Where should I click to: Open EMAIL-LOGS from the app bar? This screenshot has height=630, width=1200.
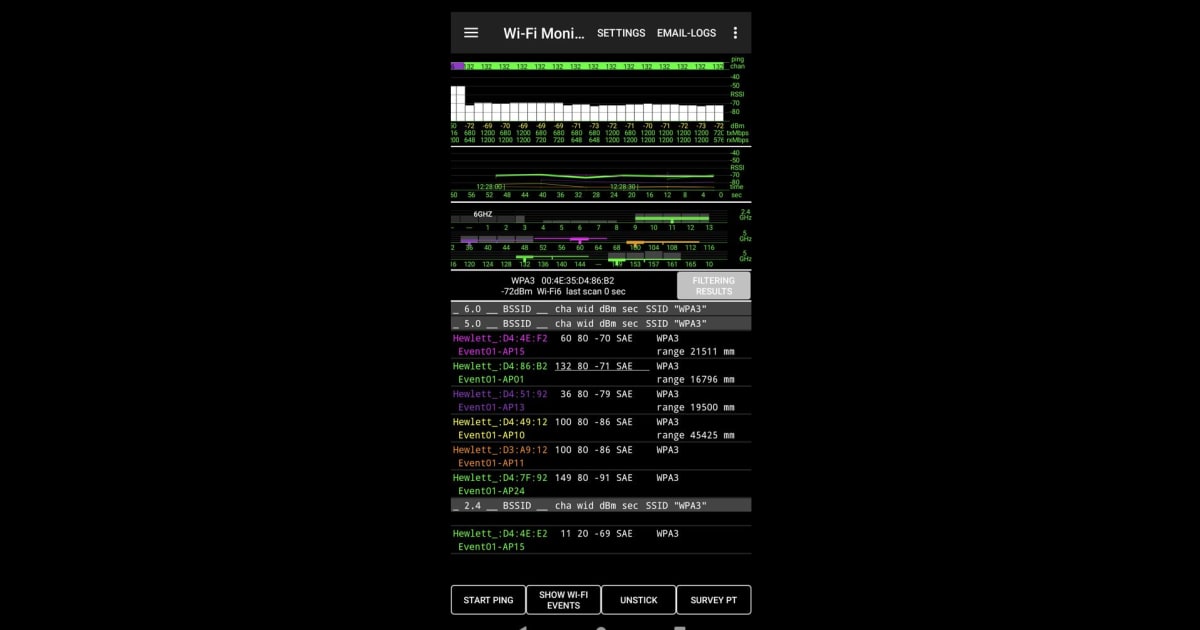(686, 32)
